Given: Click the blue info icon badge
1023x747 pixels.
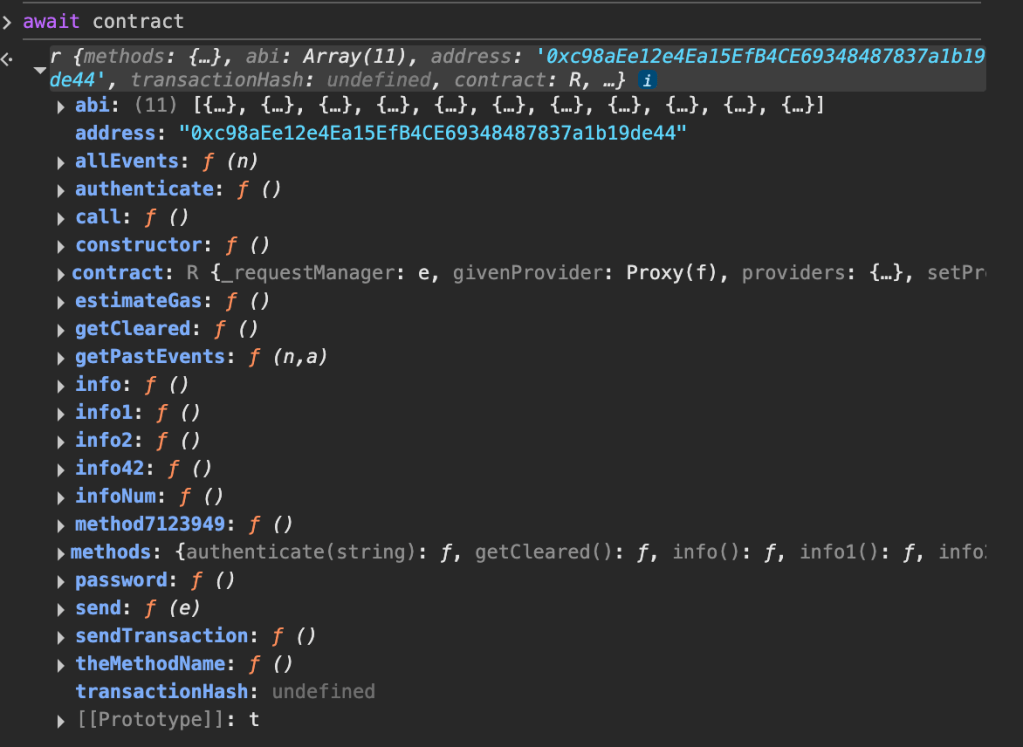Looking at the screenshot, I should point(647,80).
